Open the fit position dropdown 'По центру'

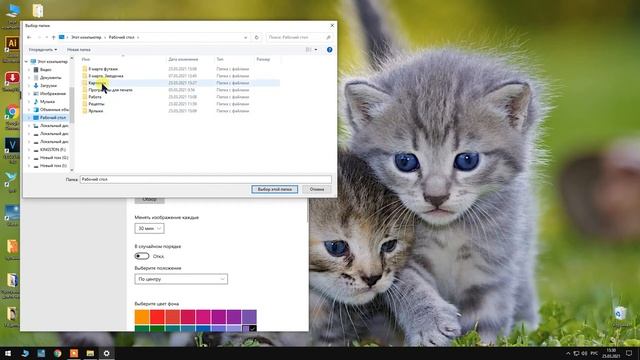181,279
